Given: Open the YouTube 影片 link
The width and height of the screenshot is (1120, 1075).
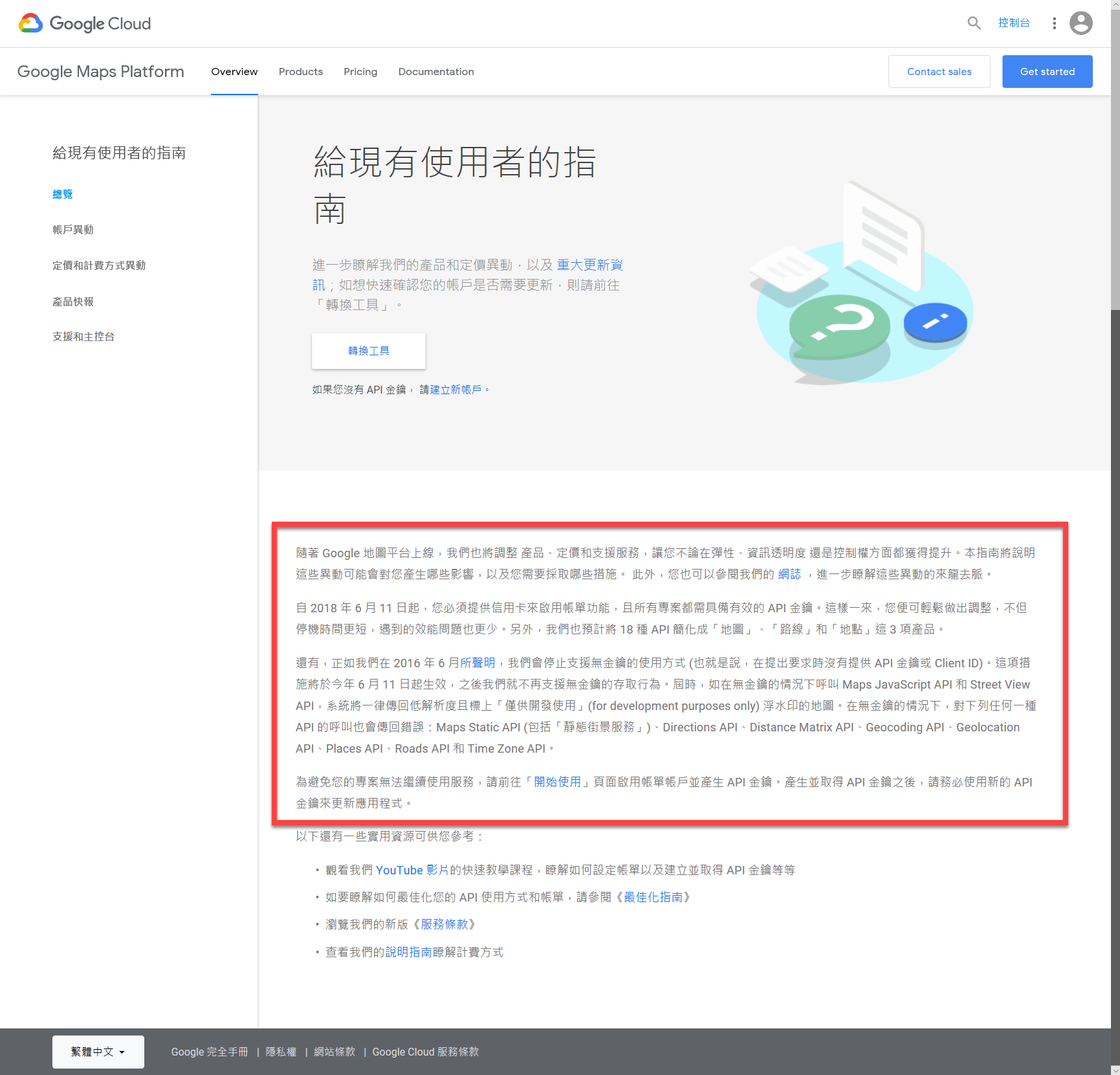Looking at the screenshot, I should (412, 870).
